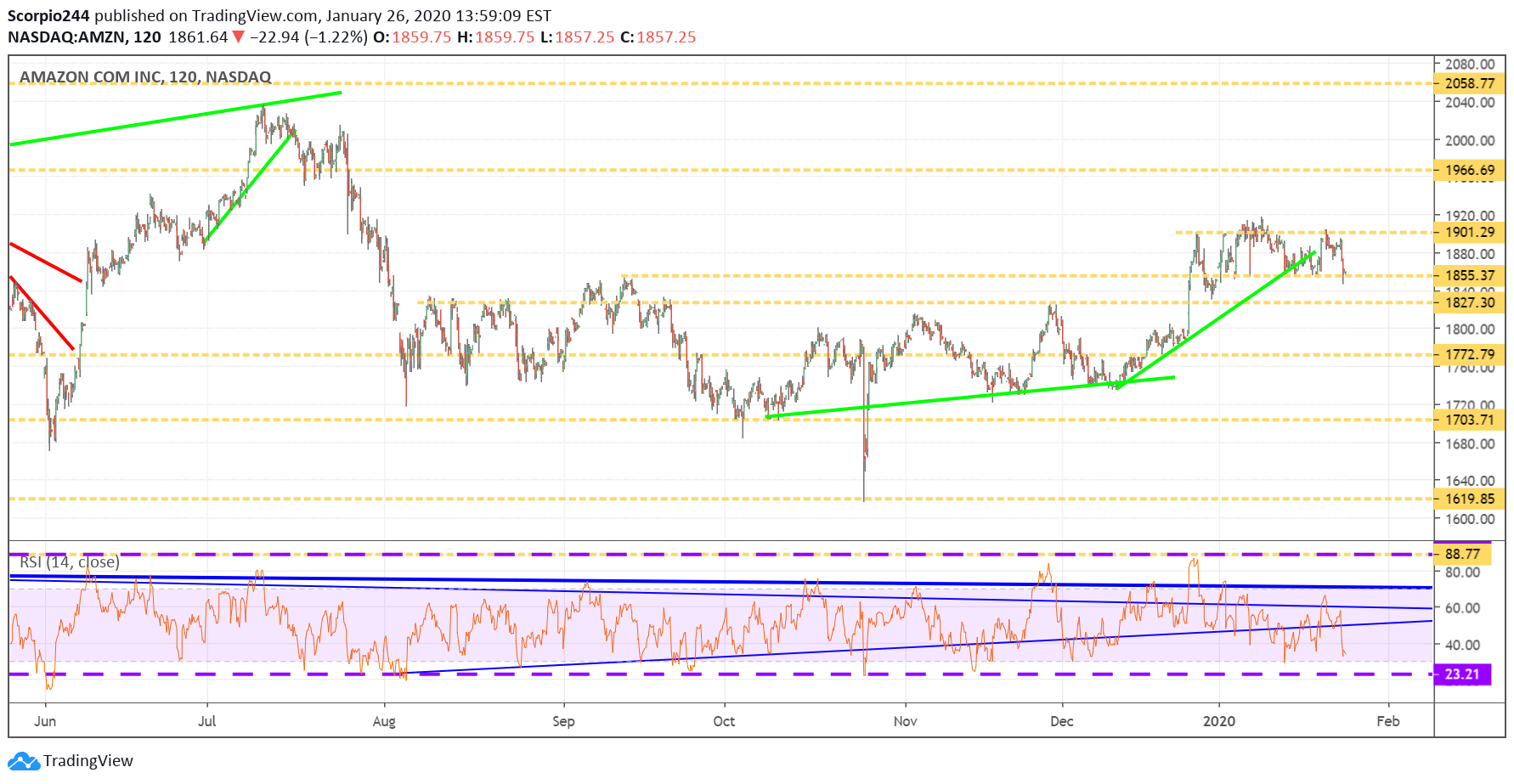
Task: Click the 2020 label on time axis
Action: pos(1219,721)
